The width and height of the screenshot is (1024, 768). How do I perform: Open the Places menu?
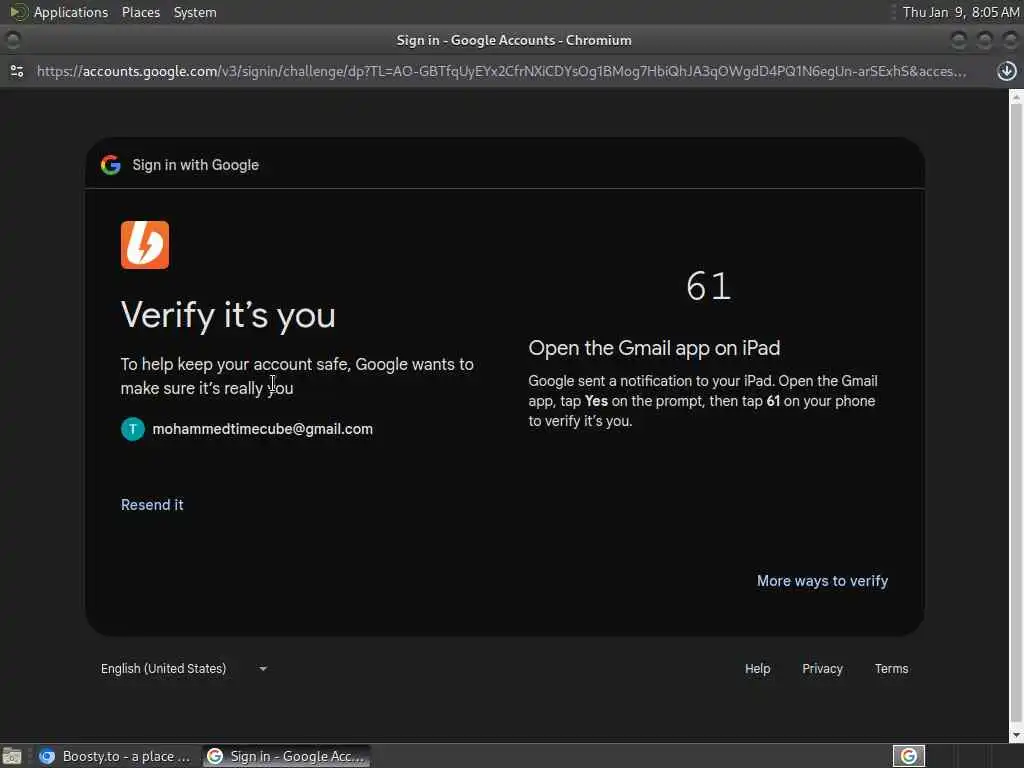tap(141, 12)
